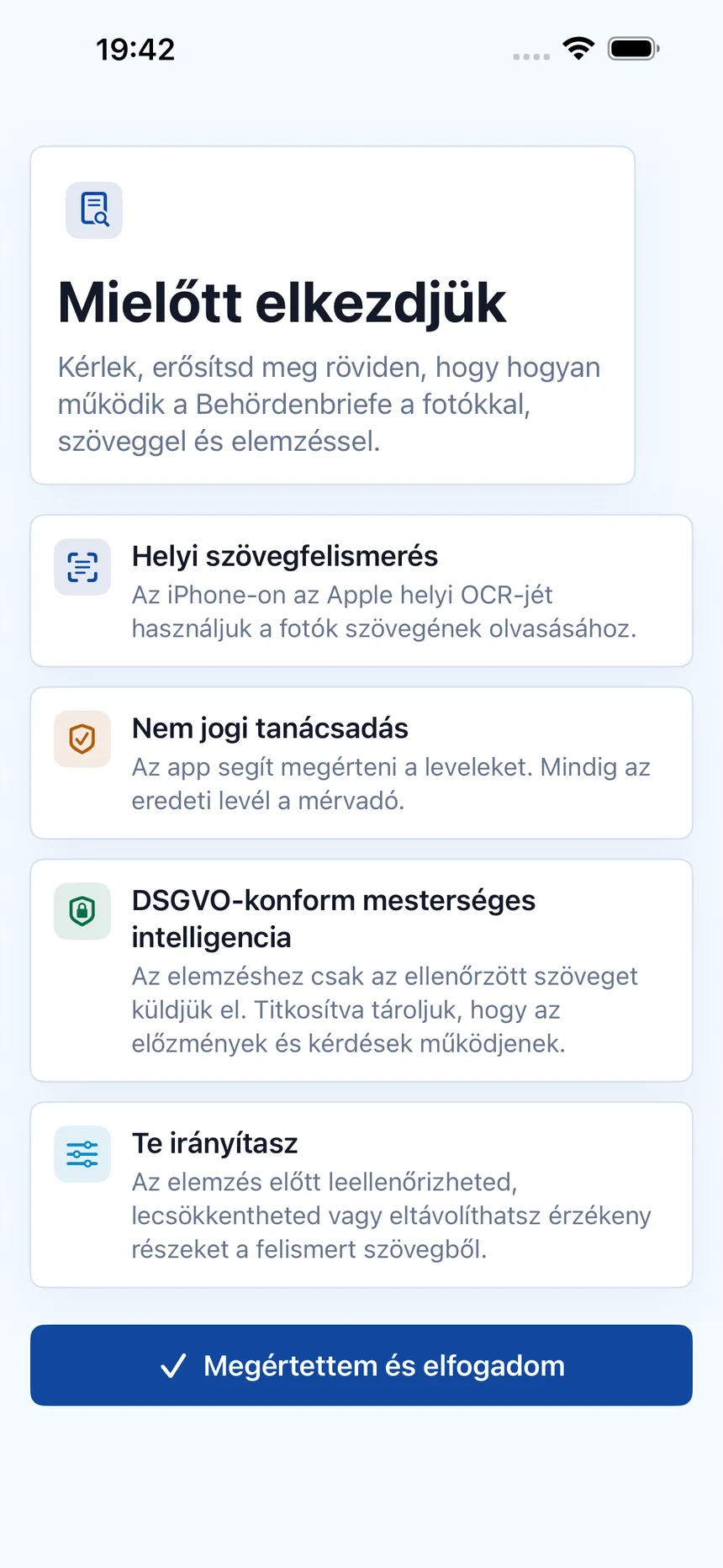The image size is (723, 1568).
Task: Tap the Titkosítva tároljuk description text
Action: [385, 1009]
